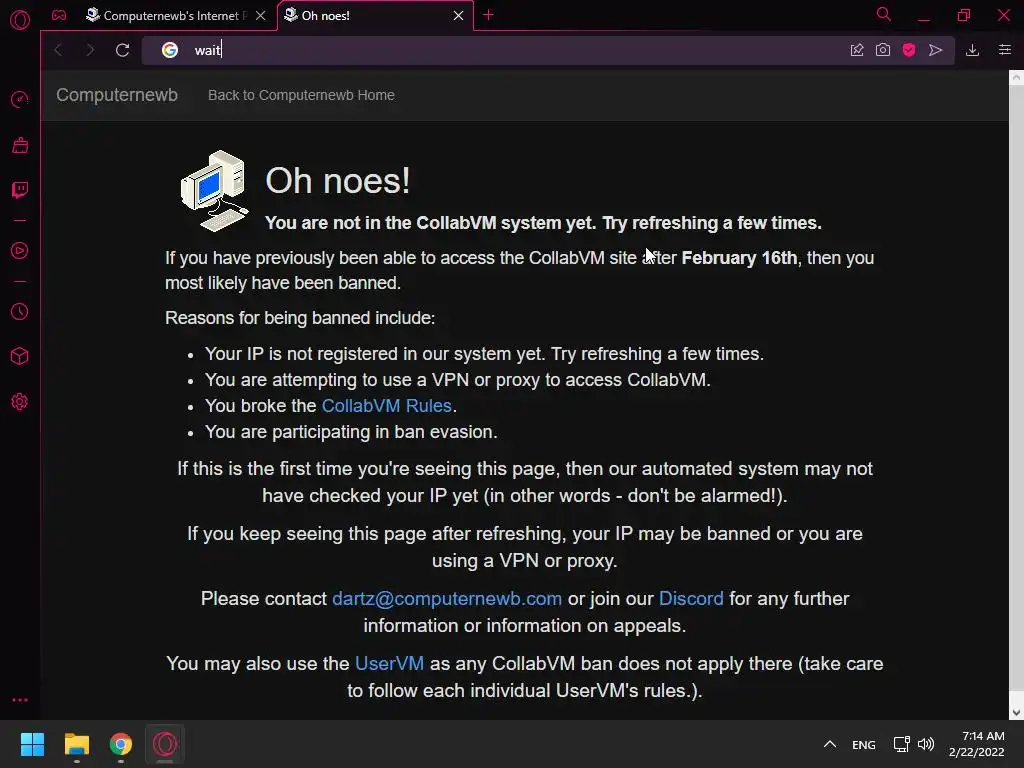This screenshot has height=768, width=1024.
Task: Open the Player sidebar icon
Action: [20, 251]
